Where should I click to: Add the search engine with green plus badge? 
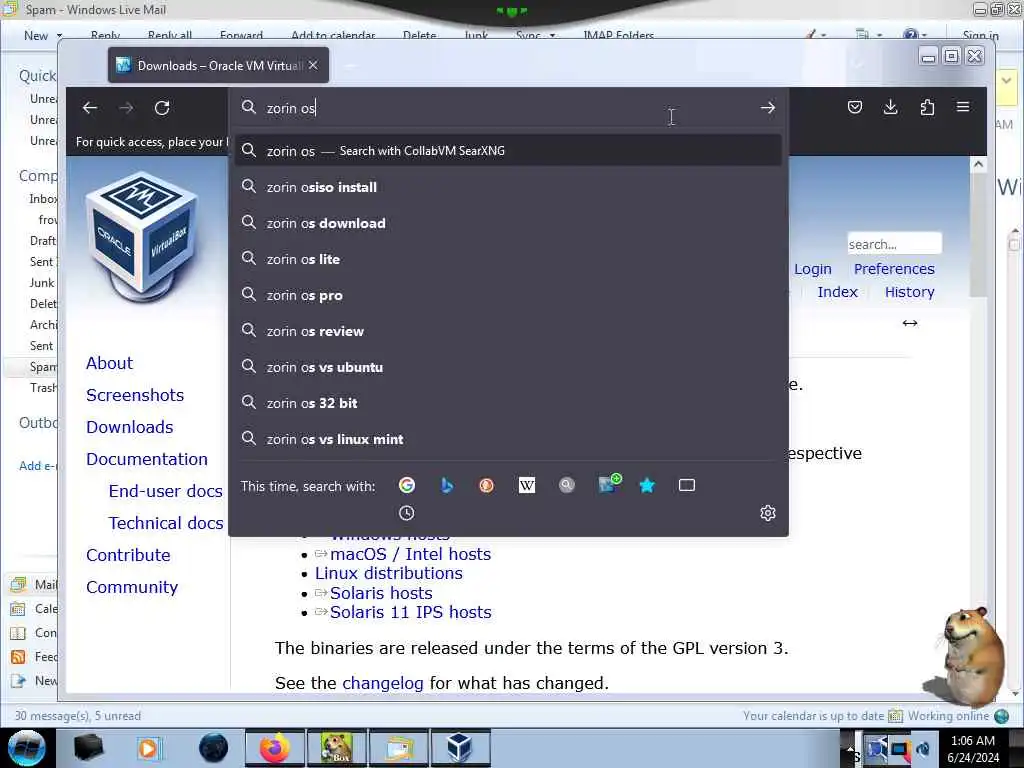(x=609, y=484)
